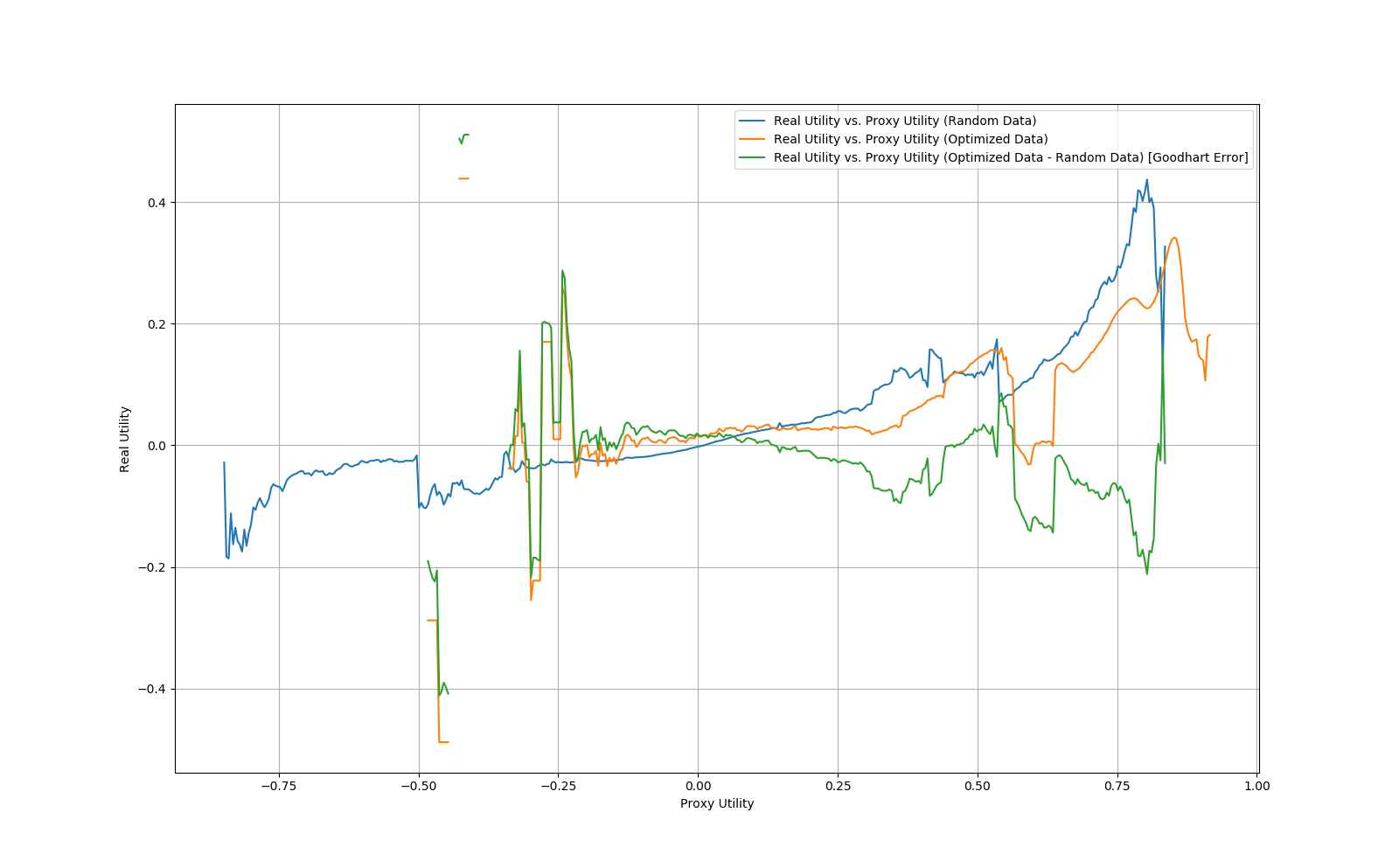Select the y-axis tick label −0.4
Image resolution: width=1399 pixels, height=868 pixels.
click(x=151, y=689)
